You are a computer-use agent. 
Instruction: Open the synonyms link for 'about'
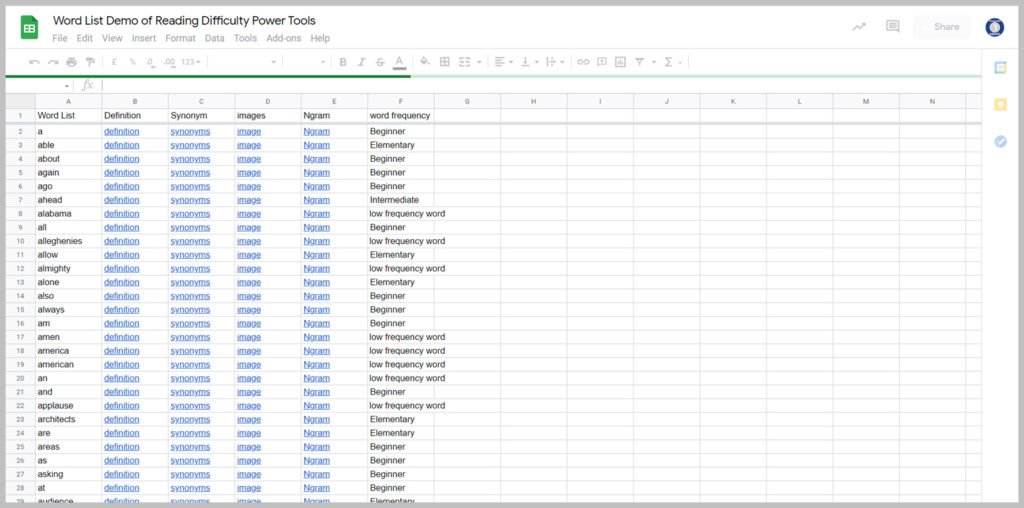(190, 159)
